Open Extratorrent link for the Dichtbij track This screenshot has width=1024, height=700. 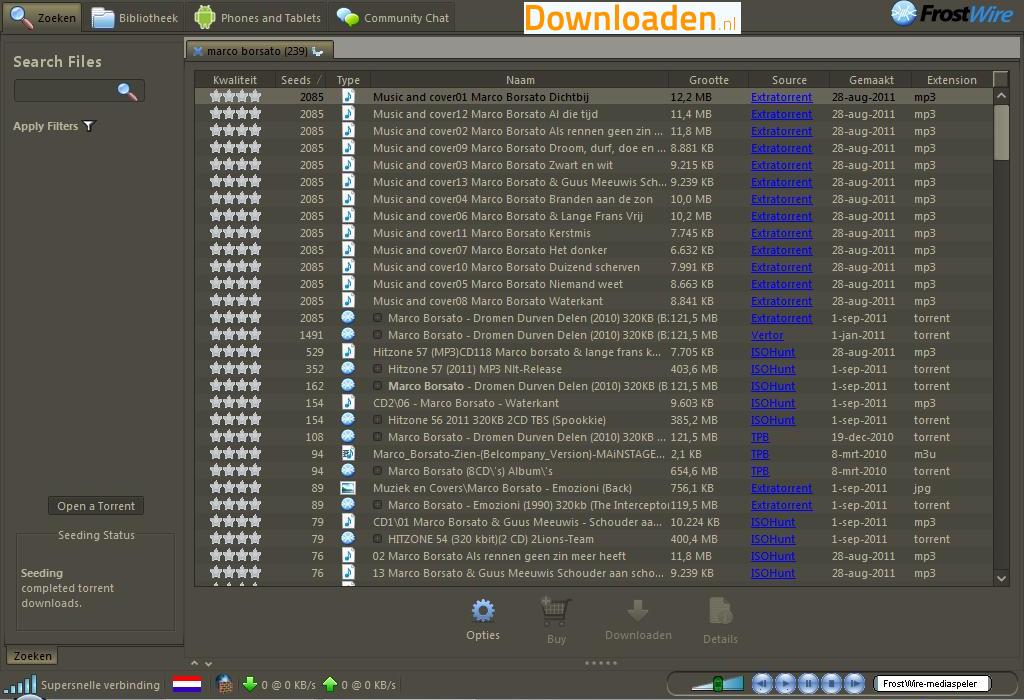click(781, 97)
